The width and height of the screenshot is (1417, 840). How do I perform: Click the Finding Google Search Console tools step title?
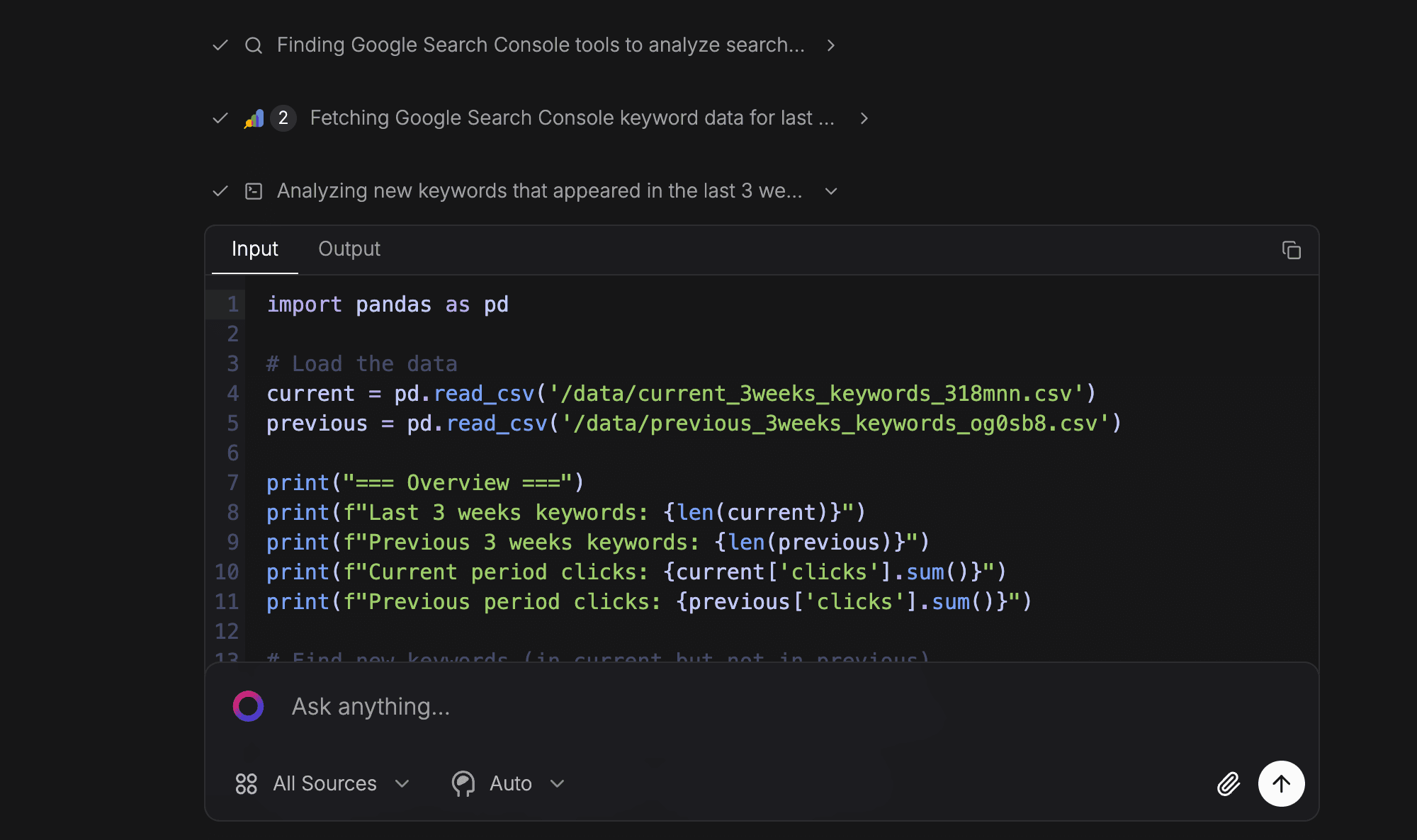point(541,45)
